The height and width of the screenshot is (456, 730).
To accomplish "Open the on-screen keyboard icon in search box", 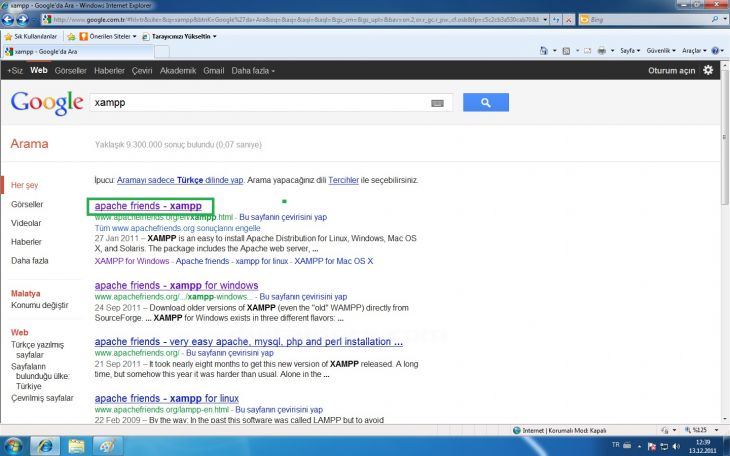I will [x=437, y=103].
